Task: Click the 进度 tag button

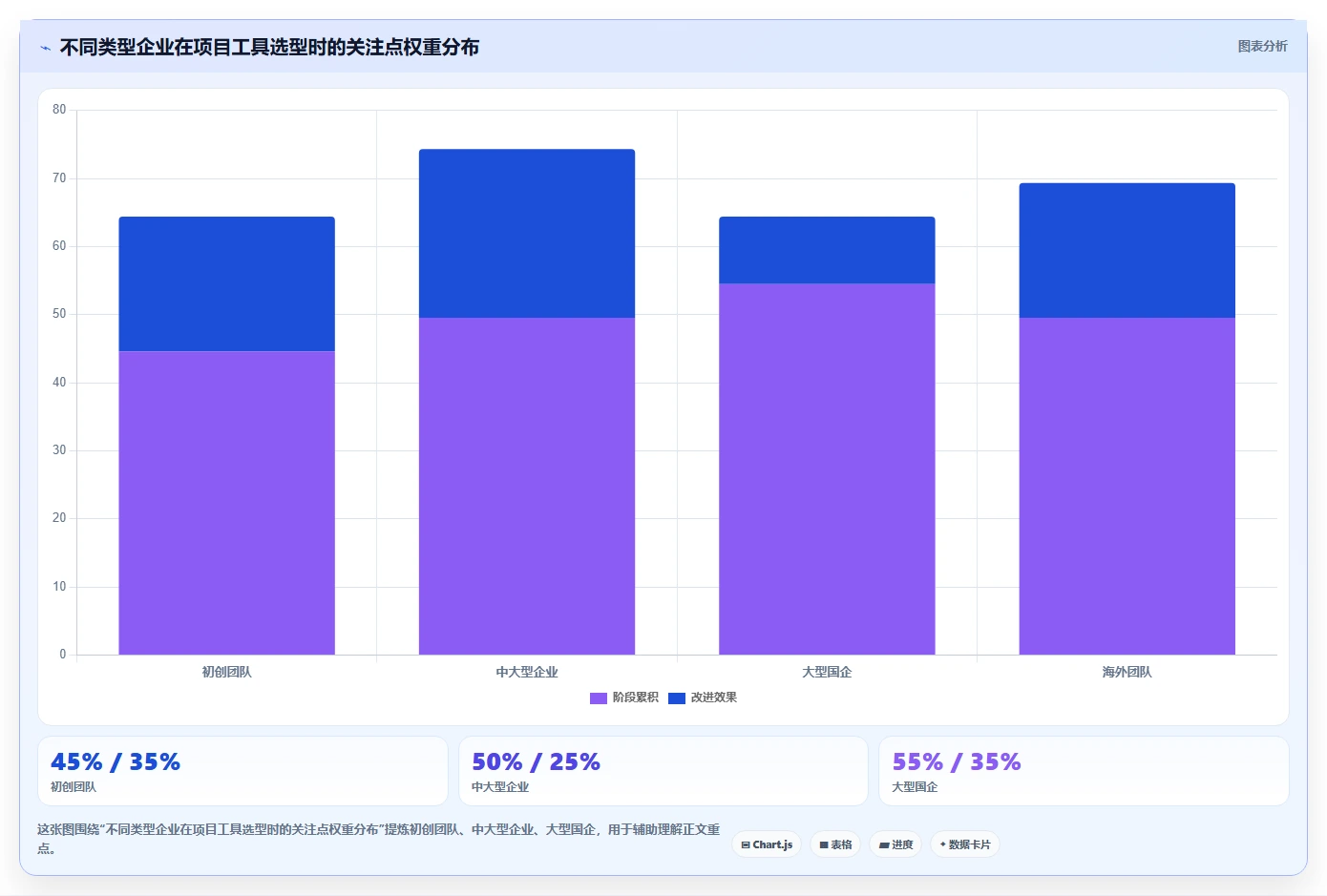Action: [x=895, y=844]
